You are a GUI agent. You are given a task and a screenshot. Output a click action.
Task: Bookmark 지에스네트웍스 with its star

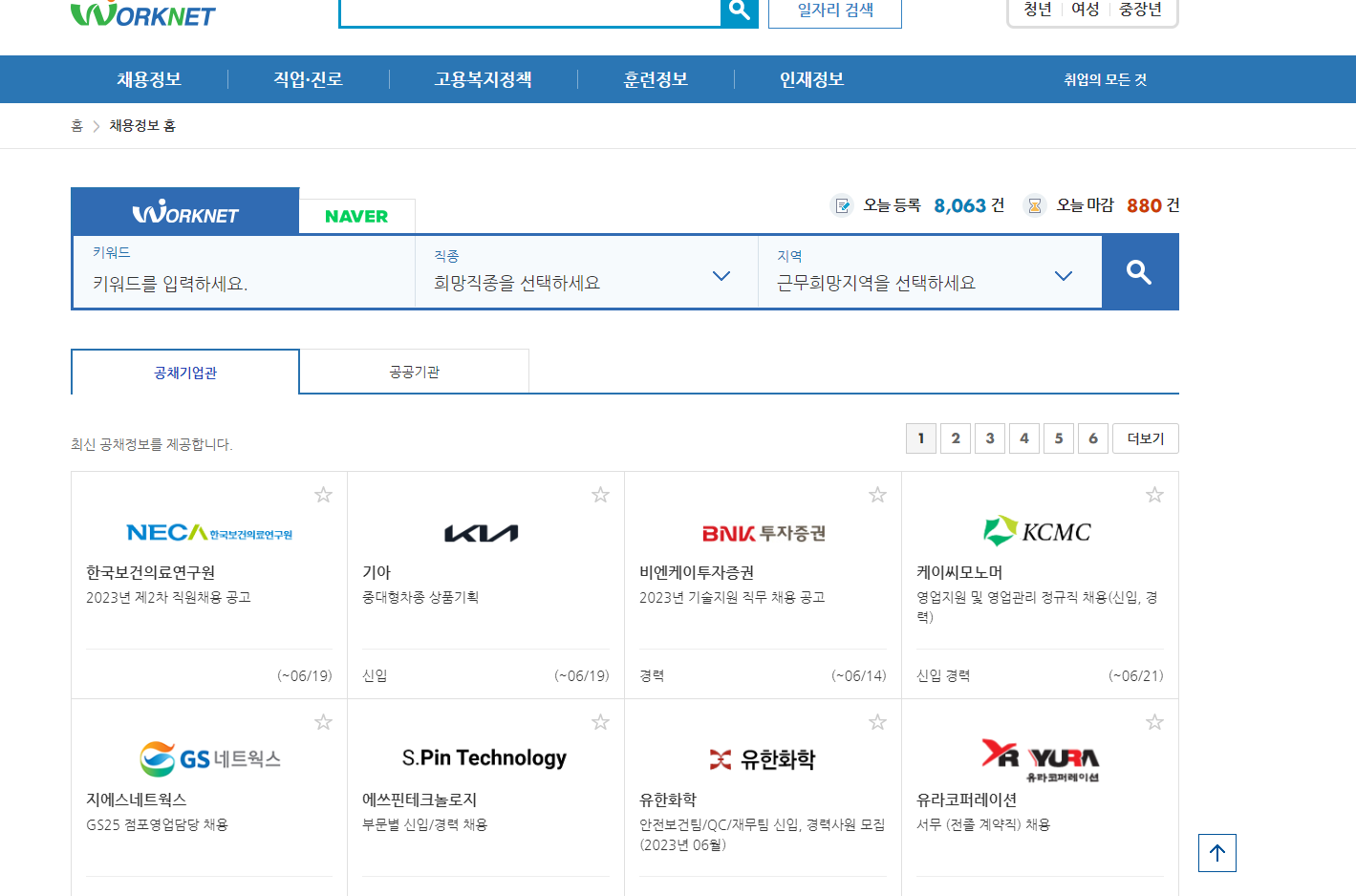pos(323,722)
